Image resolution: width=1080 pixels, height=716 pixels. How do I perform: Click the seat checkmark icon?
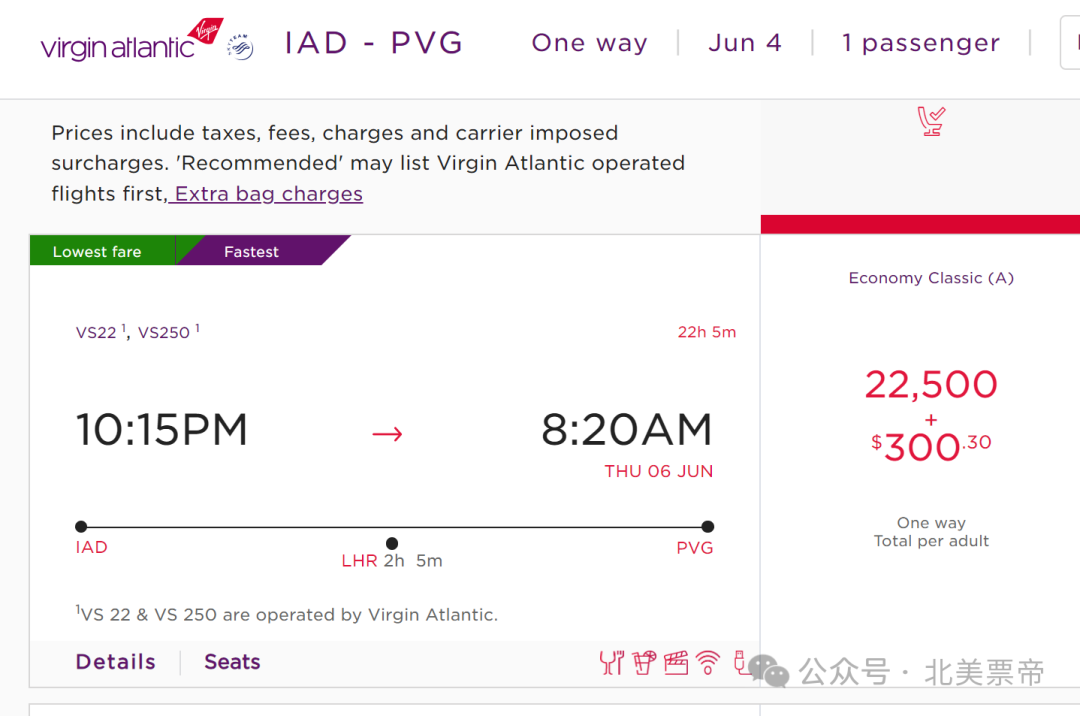click(931, 121)
